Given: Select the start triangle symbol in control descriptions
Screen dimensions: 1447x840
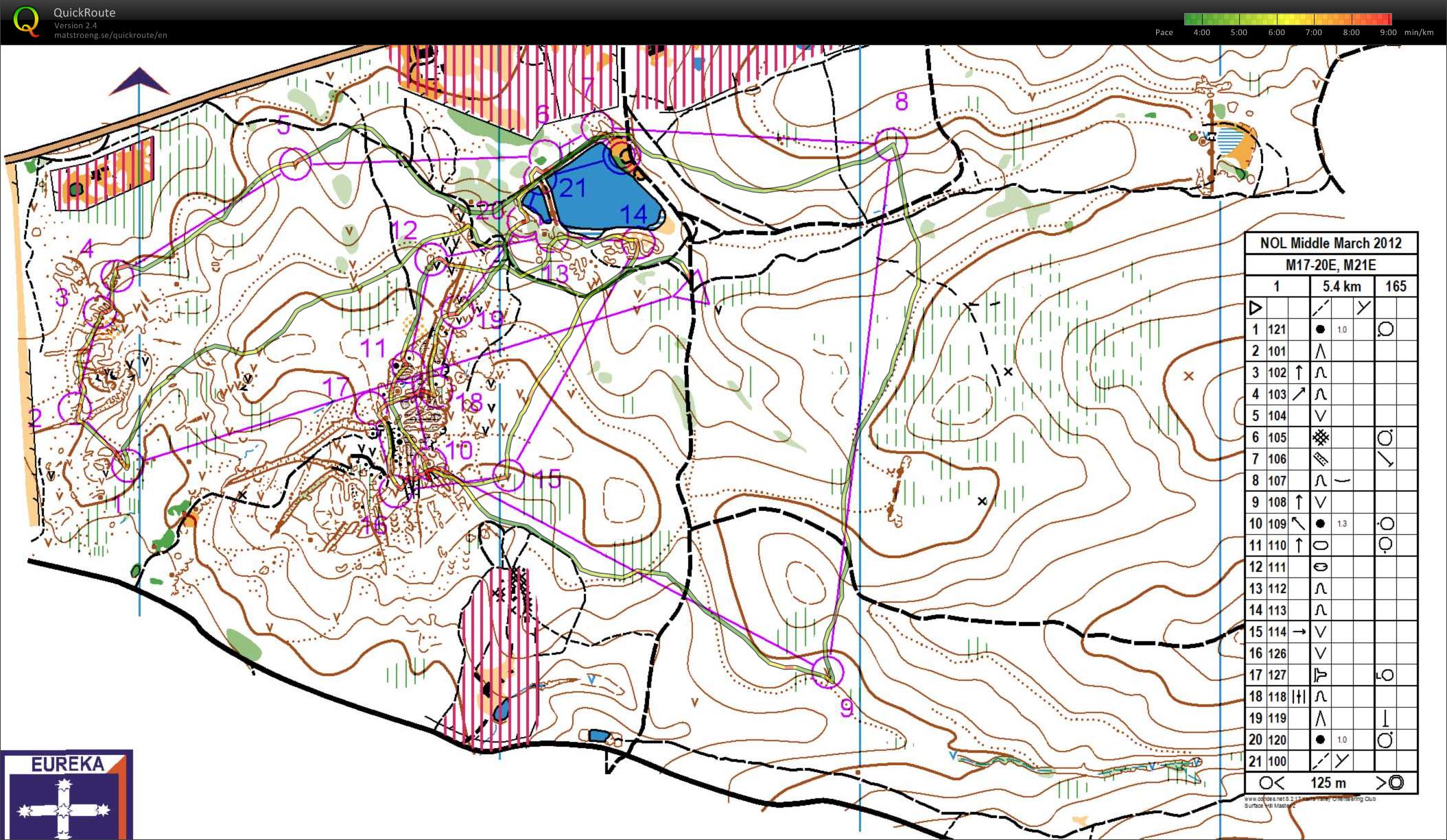Looking at the screenshot, I should click(1254, 307).
